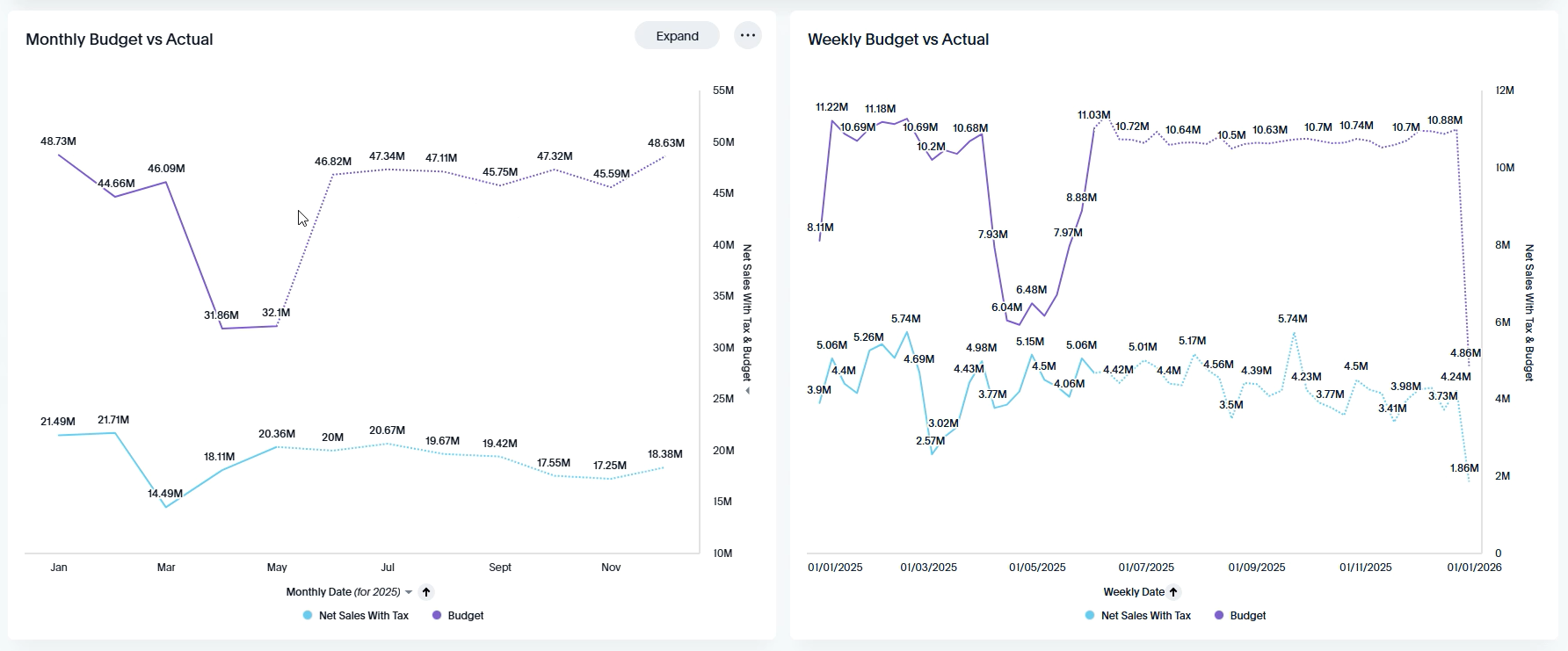Viewport: 1568px width, 651px height.
Task: Click the Weekly Date axis label
Action: pyautogui.click(x=1134, y=592)
